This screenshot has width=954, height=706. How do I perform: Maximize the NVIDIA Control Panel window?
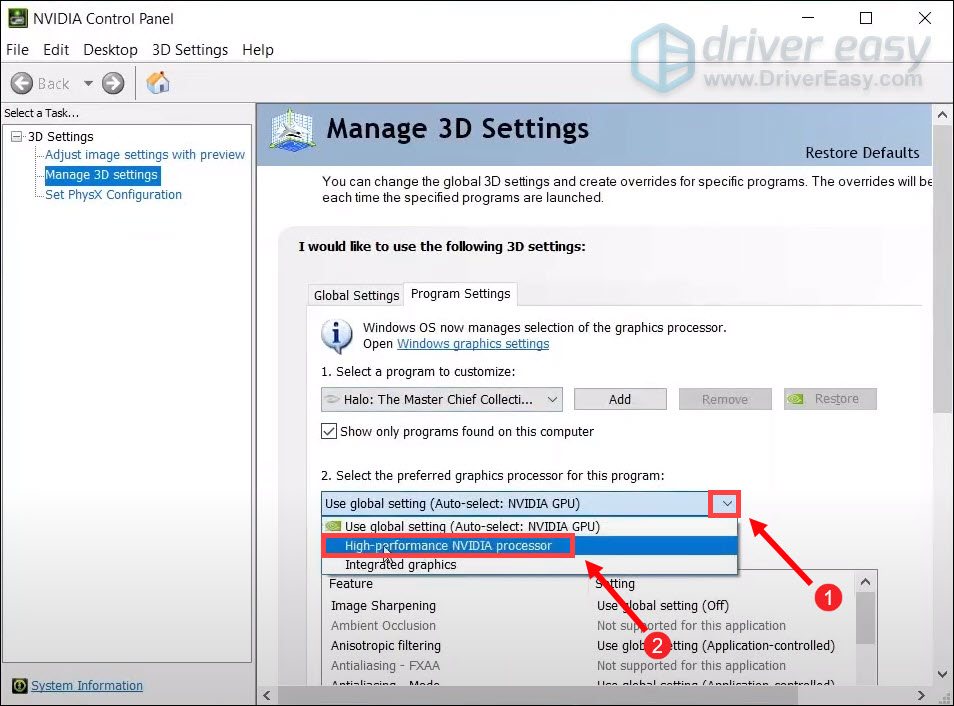(x=866, y=18)
